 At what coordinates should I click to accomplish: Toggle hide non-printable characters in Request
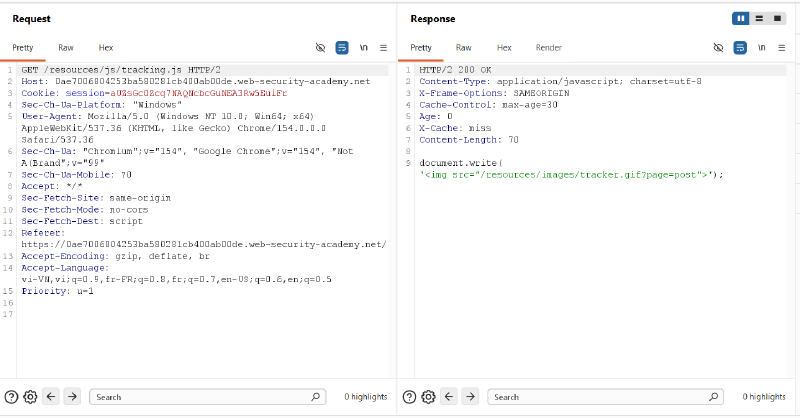point(320,47)
